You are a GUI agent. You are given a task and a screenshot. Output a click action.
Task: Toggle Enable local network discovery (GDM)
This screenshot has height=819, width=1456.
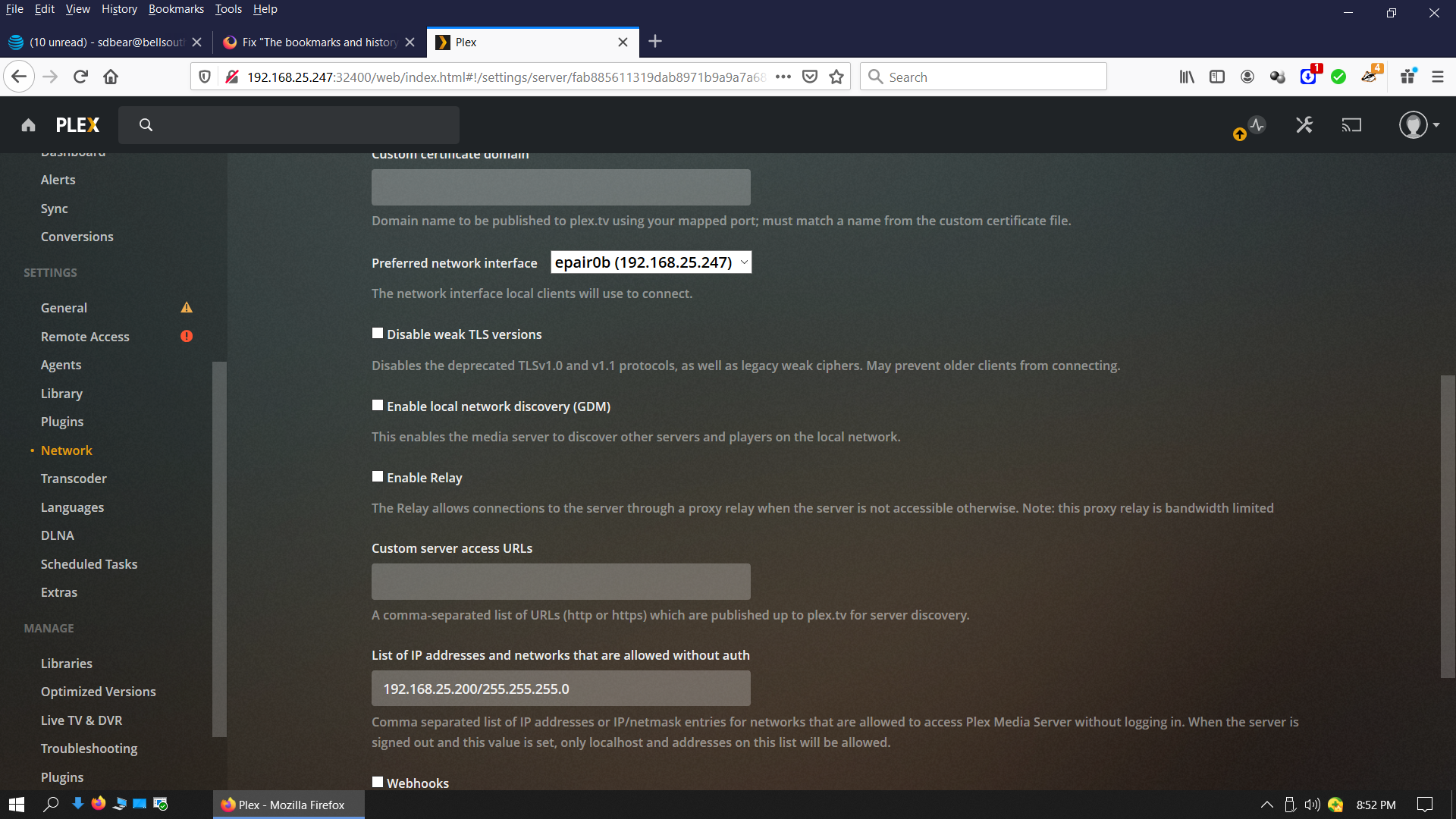378,405
